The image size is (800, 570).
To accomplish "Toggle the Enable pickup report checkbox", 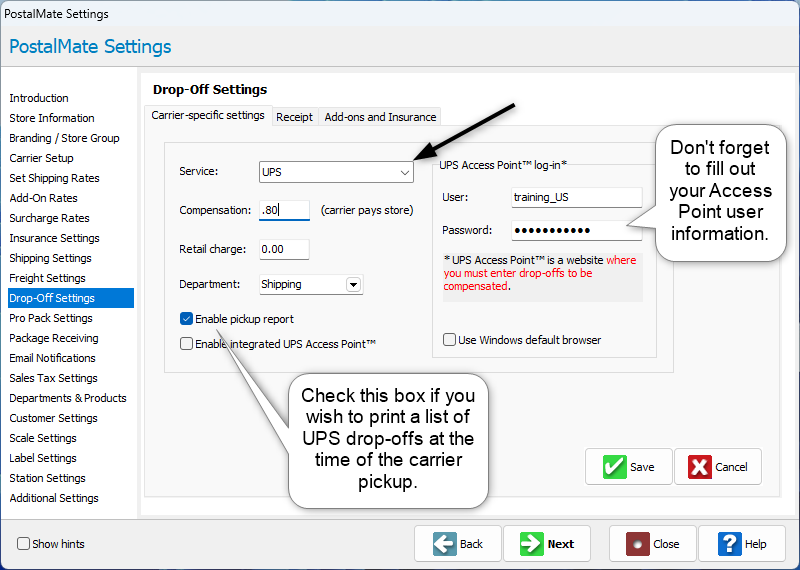I will [x=186, y=319].
